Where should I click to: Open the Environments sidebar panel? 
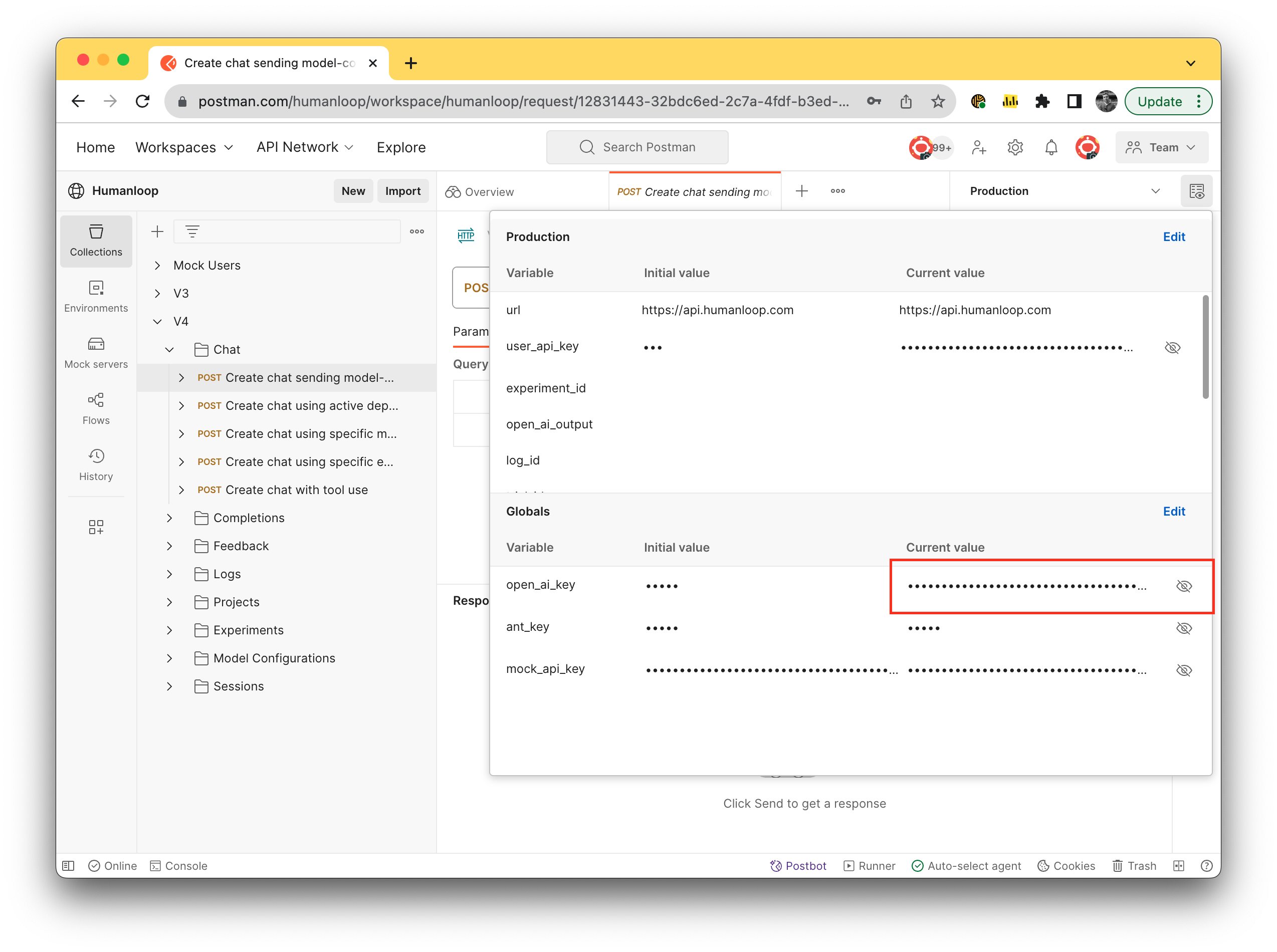coord(96,296)
